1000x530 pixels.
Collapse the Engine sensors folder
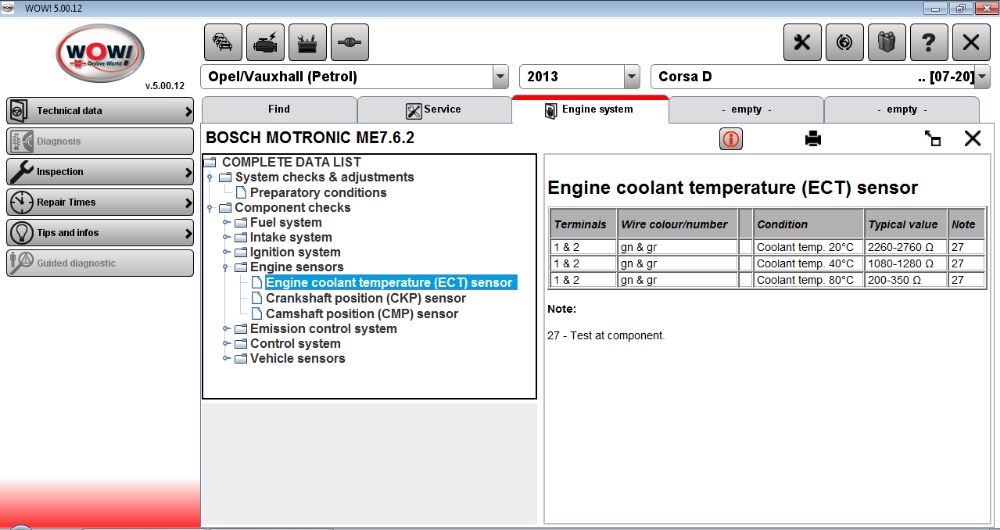(x=226, y=267)
